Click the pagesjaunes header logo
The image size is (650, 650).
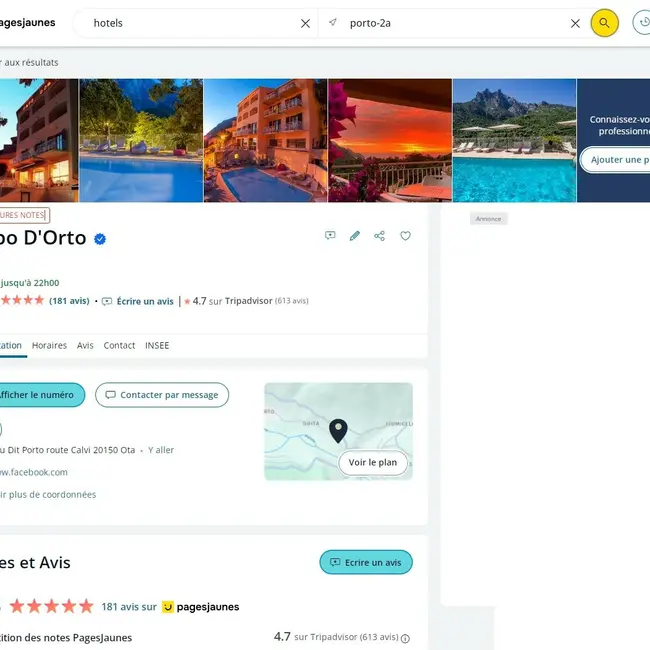[27, 23]
